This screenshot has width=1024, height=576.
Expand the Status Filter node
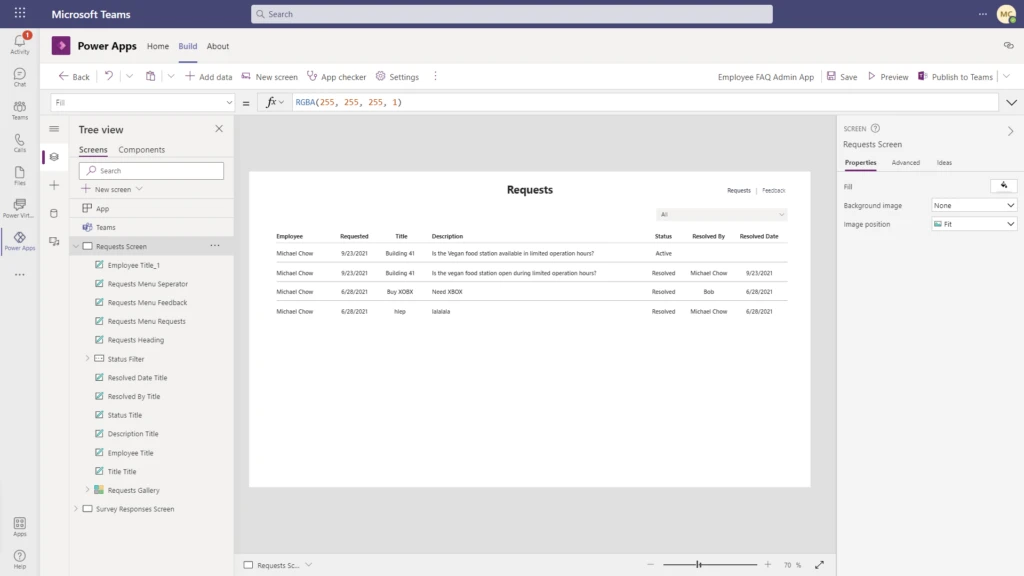(x=88, y=358)
